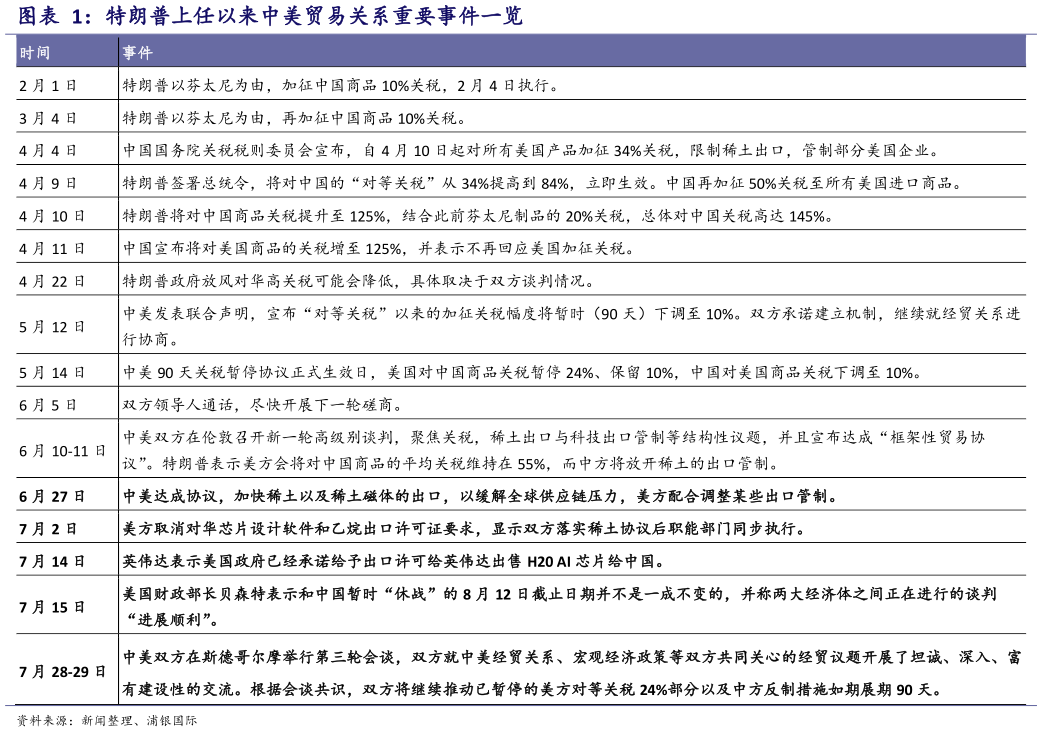Click the table title 图表 1 heading
Screen dimensions: 1042x732
click(x=270, y=15)
